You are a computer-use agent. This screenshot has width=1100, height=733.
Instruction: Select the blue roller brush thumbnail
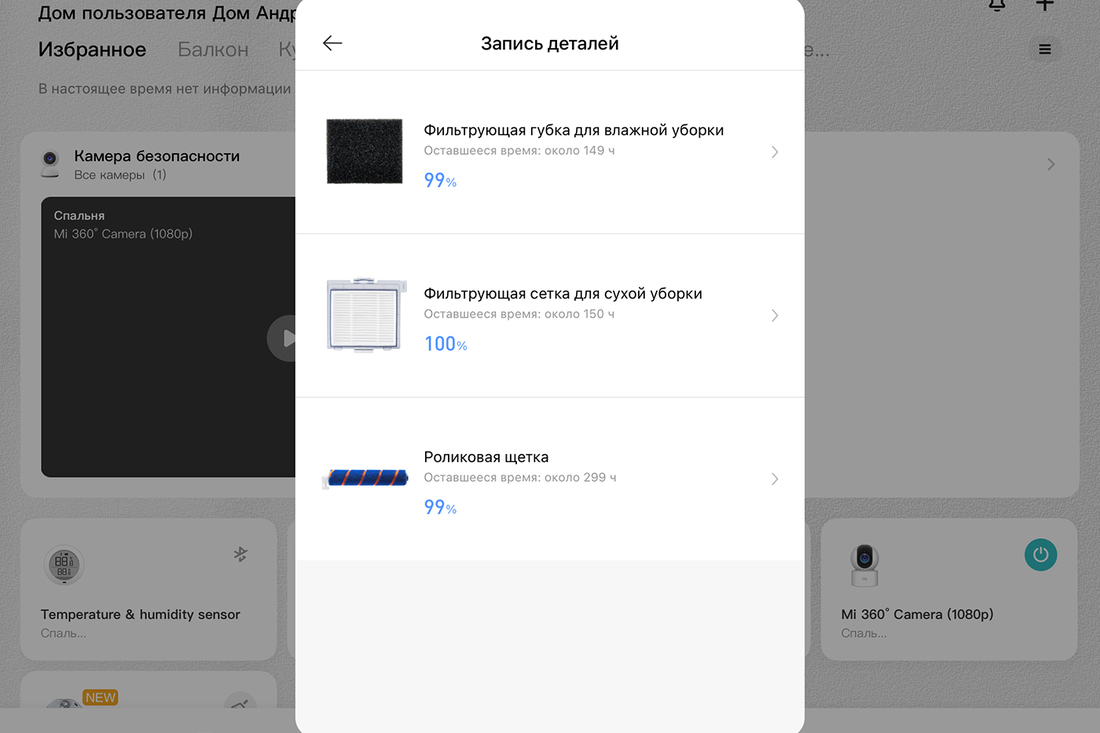point(365,478)
